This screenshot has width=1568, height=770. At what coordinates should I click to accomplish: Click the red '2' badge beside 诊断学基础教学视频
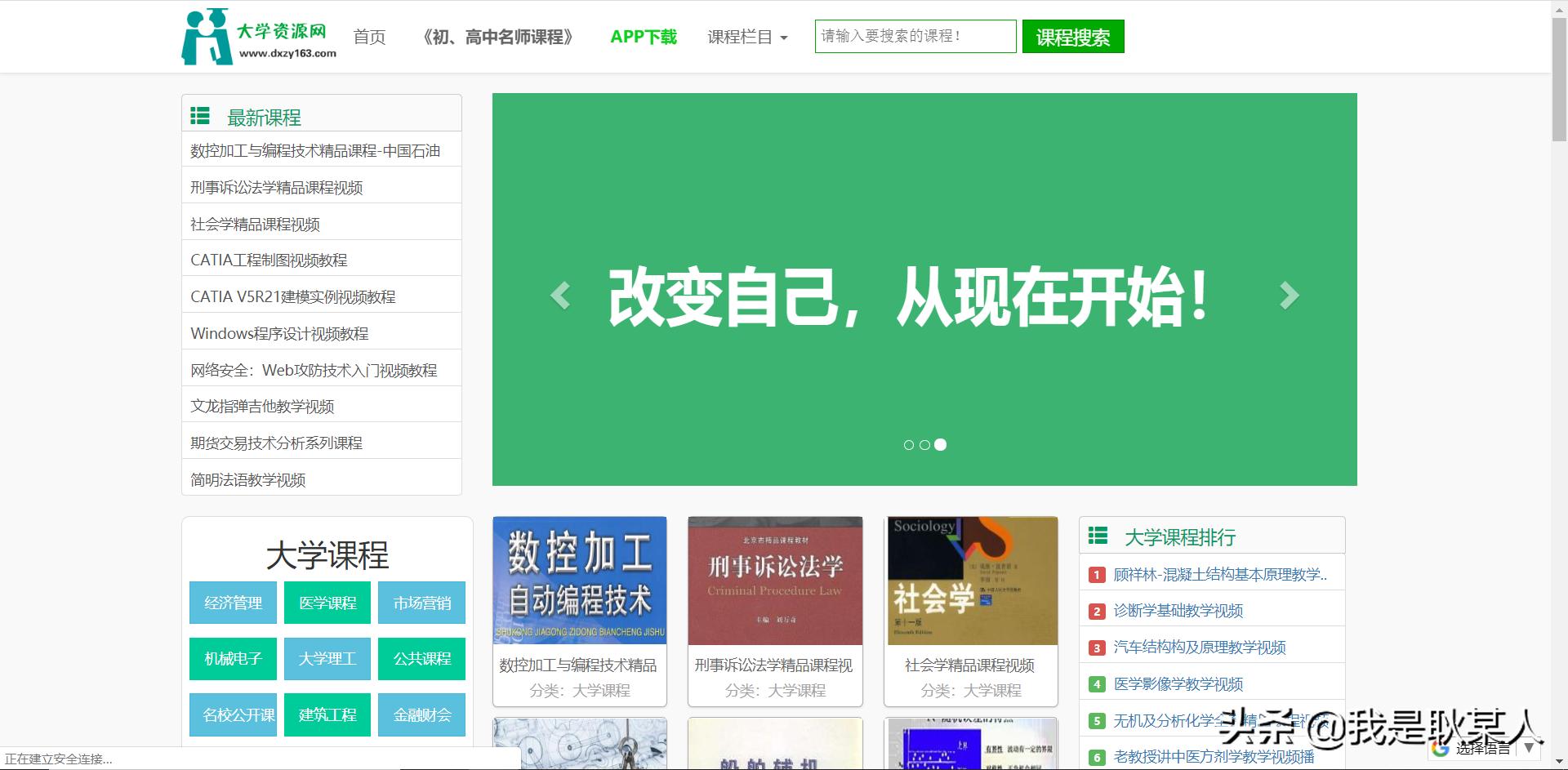pos(1096,611)
